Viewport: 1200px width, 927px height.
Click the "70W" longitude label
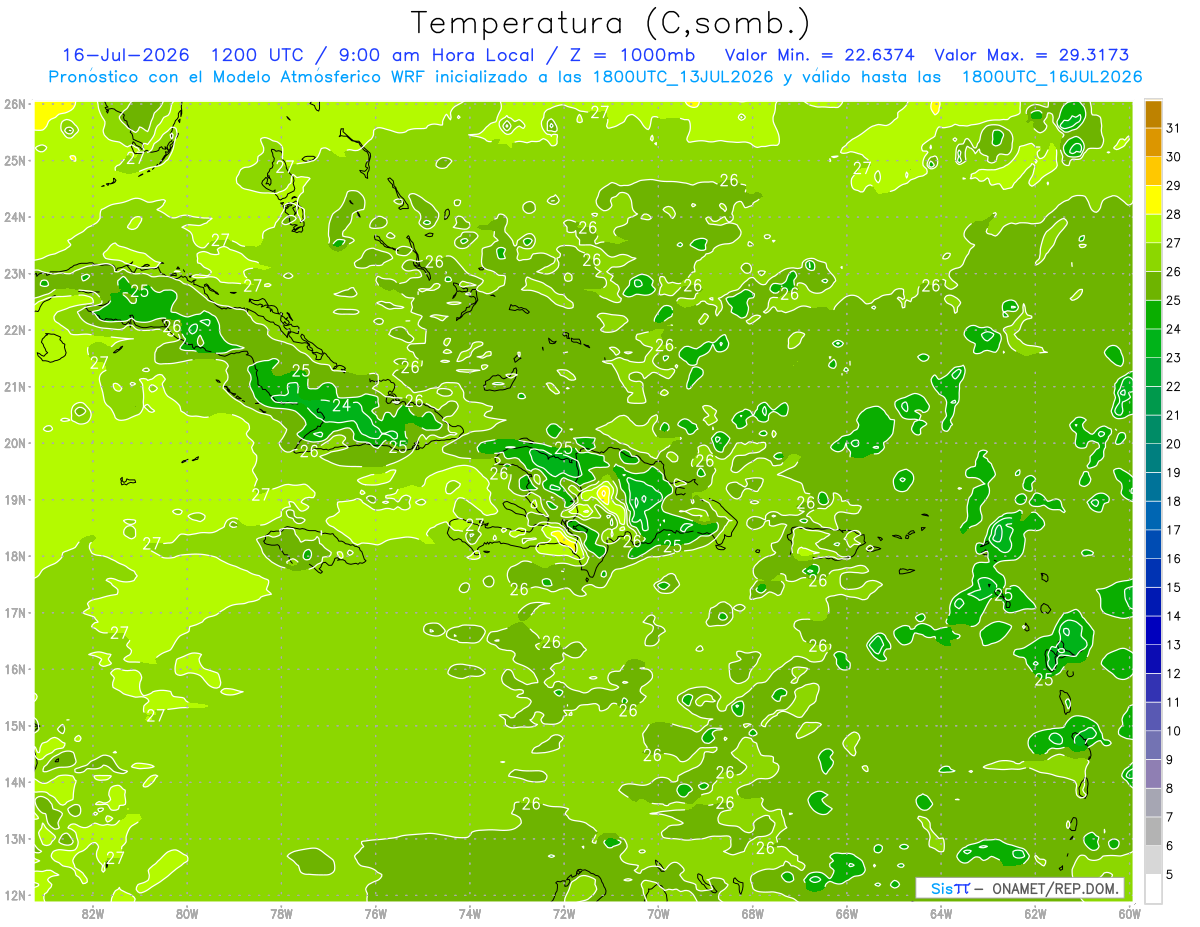(x=658, y=913)
